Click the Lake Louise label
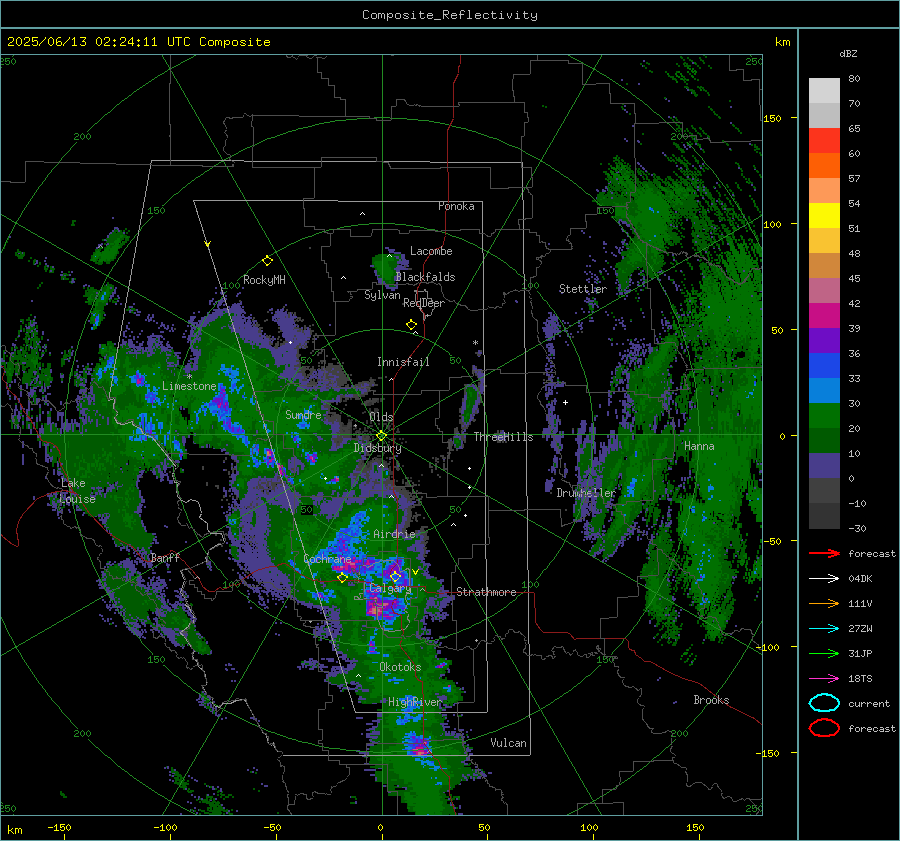Image resolution: width=900 pixels, height=841 pixels. [x=77, y=491]
